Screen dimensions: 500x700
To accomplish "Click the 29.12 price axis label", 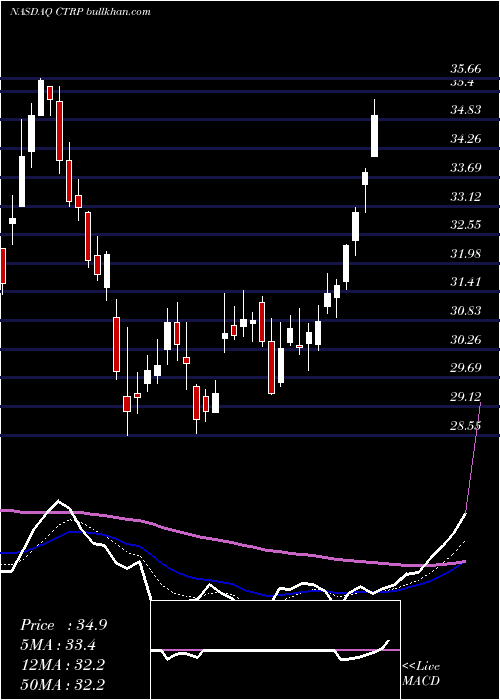I will (466, 397).
